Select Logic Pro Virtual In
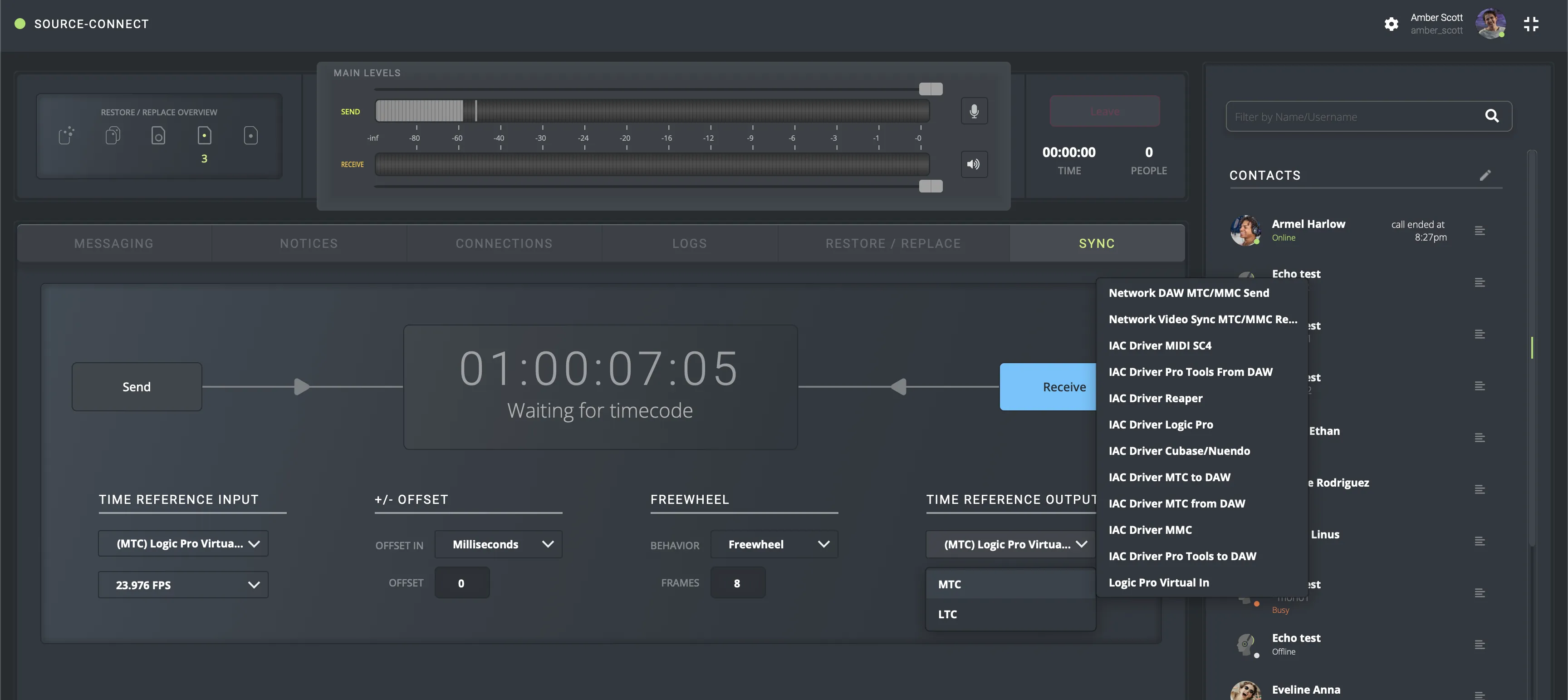1568x700 pixels. 1202,582
